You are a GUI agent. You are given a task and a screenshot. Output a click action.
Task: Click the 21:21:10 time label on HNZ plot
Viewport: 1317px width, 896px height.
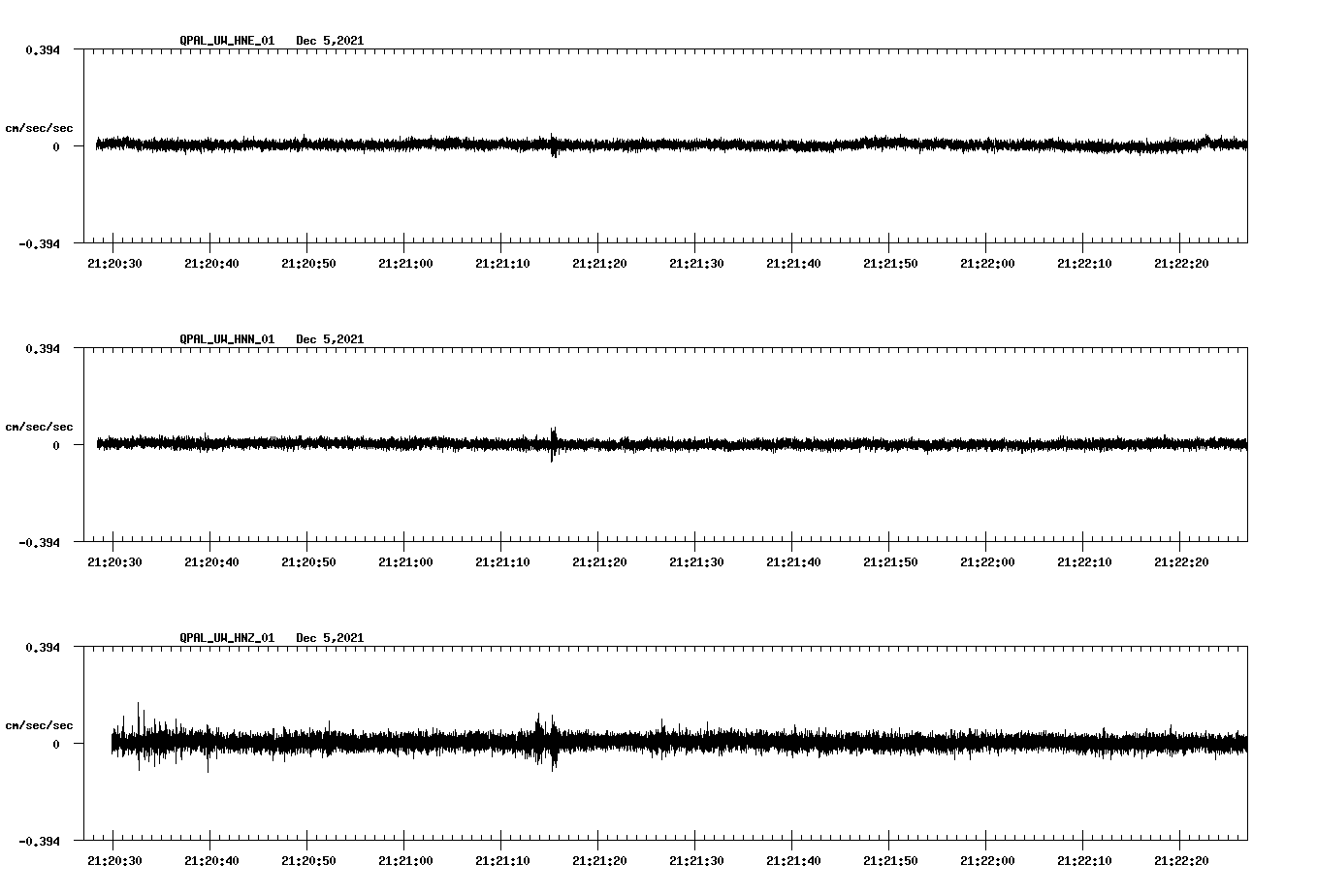(x=502, y=861)
